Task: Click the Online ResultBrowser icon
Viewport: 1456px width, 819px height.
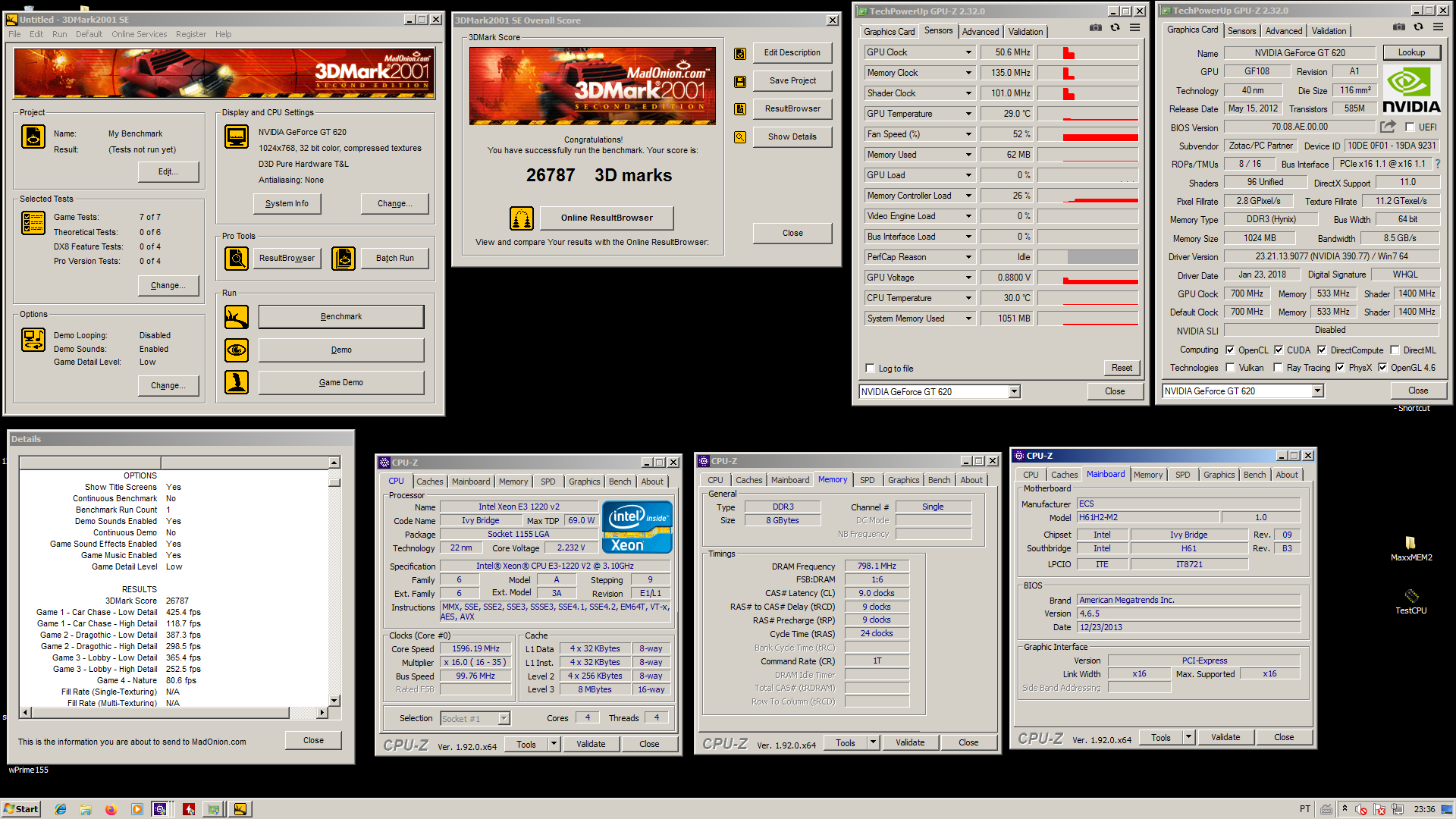Action: click(522, 218)
